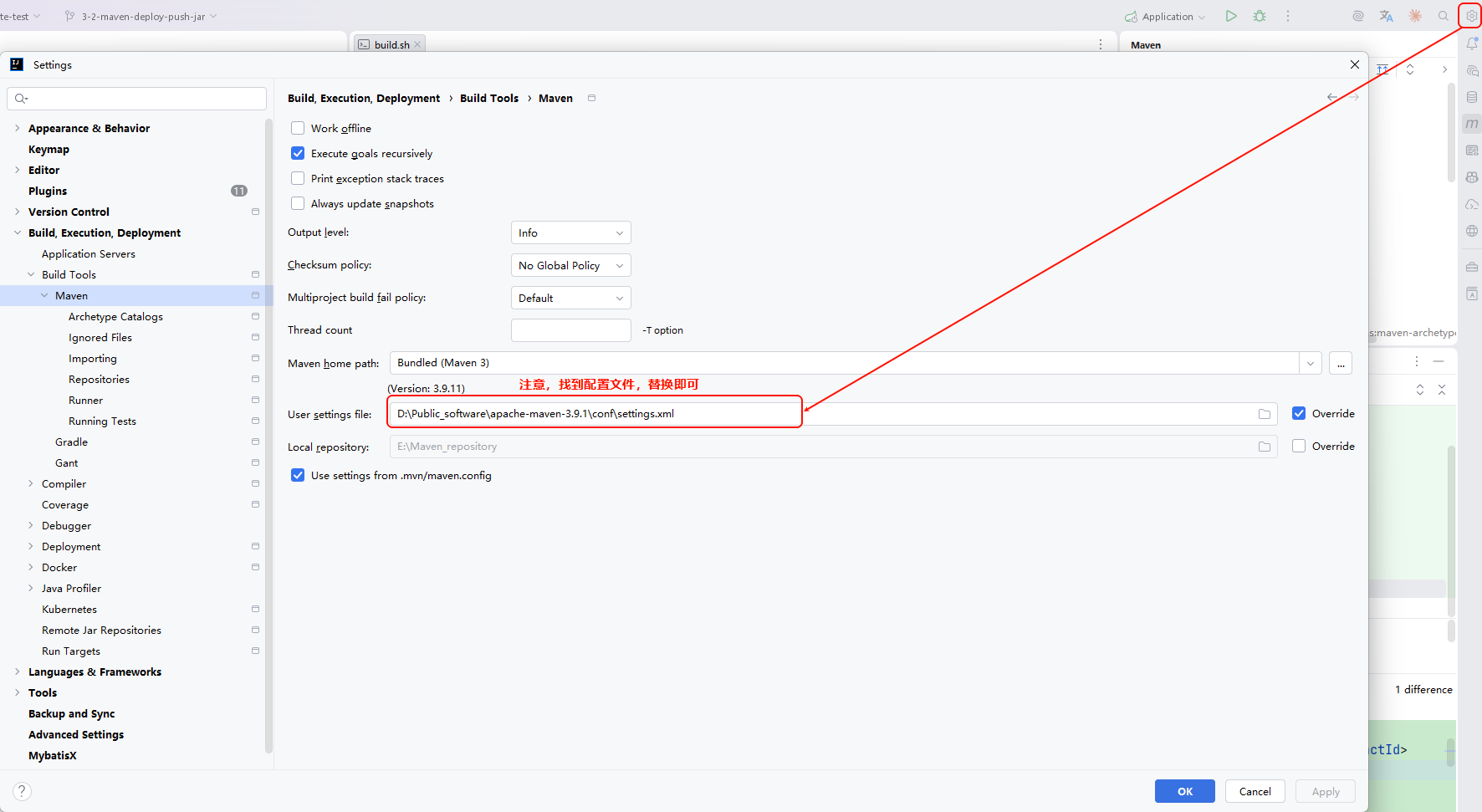1482x812 pixels.
Task: Click the expand/collapse arrows in Maven panel
Action: [1410, 69]
